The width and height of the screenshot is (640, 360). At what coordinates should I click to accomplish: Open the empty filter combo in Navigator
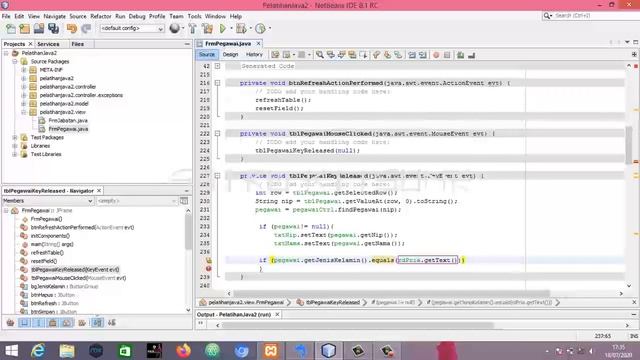[x=137, y=201]
